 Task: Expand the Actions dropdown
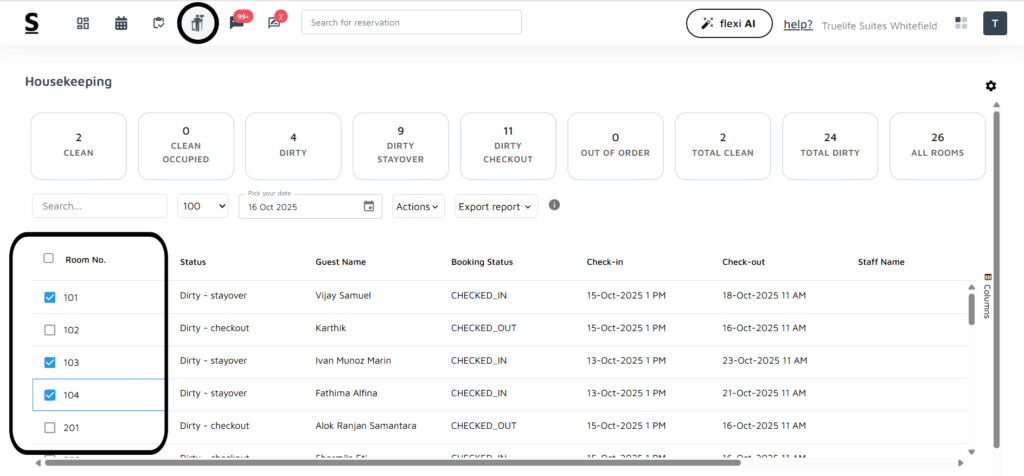pos(418,207)
